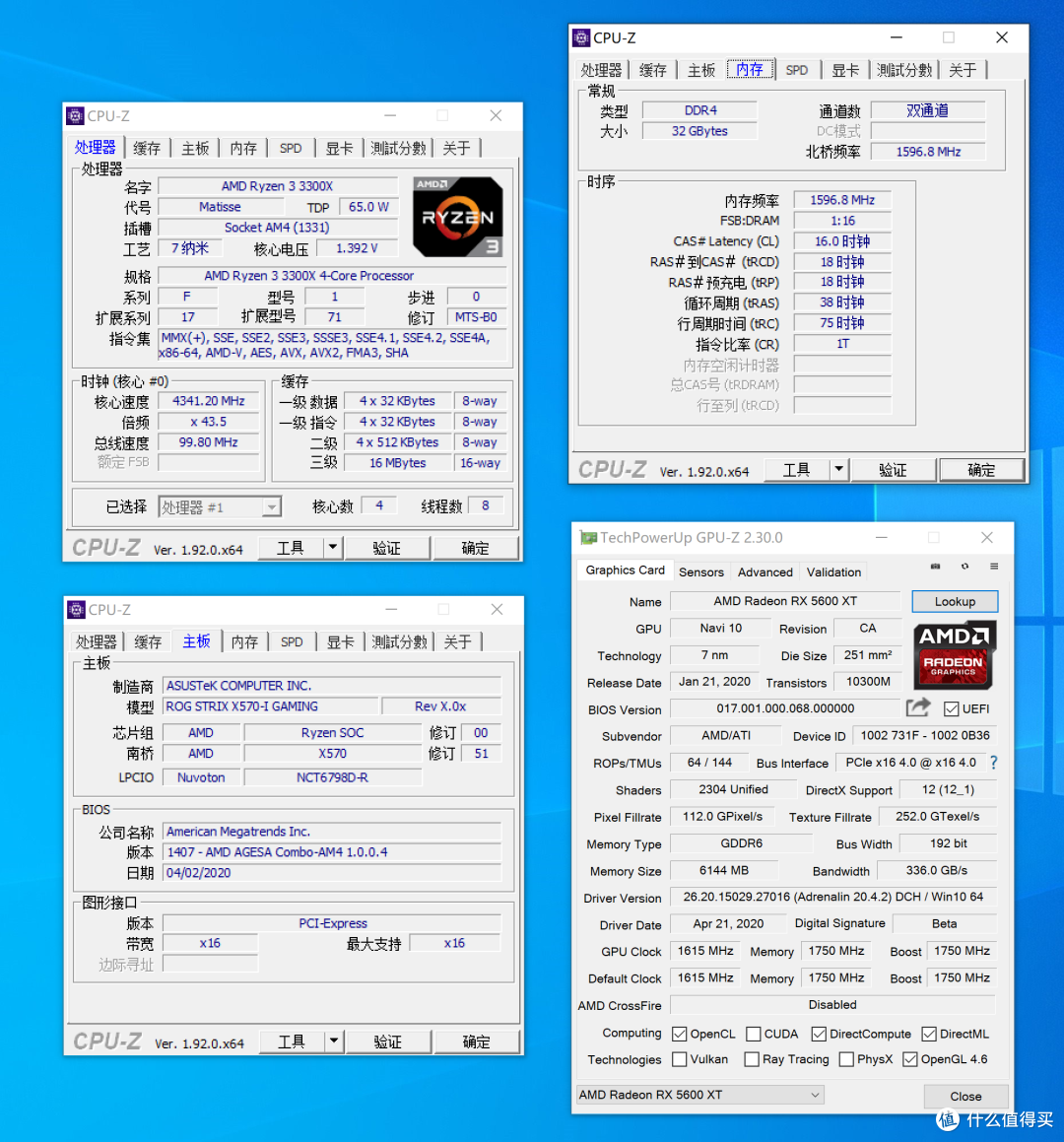
Task: Toggle the OpenGL 4.6 checkbox
Action: pos(909,1059)
